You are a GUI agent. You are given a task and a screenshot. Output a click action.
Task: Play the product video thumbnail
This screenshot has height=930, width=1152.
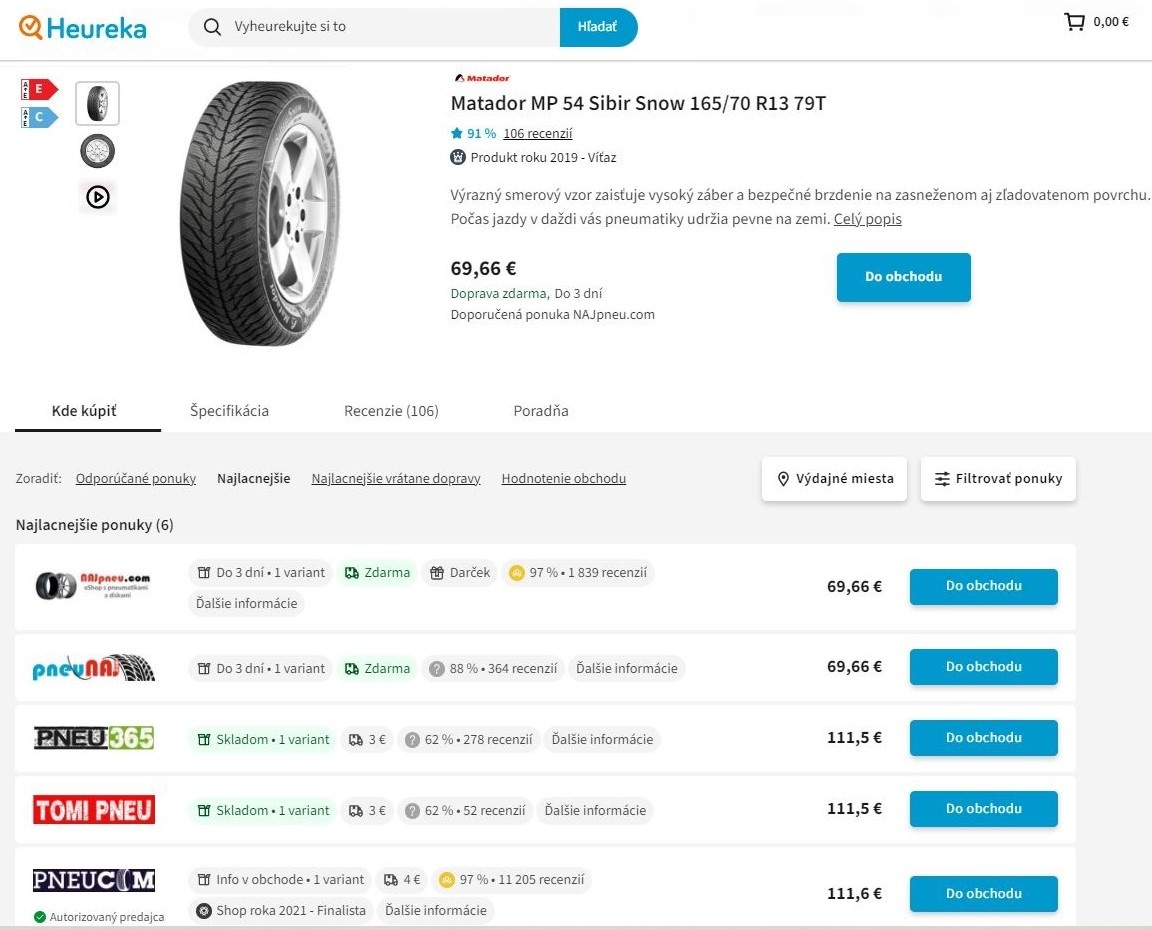[98, 197]
